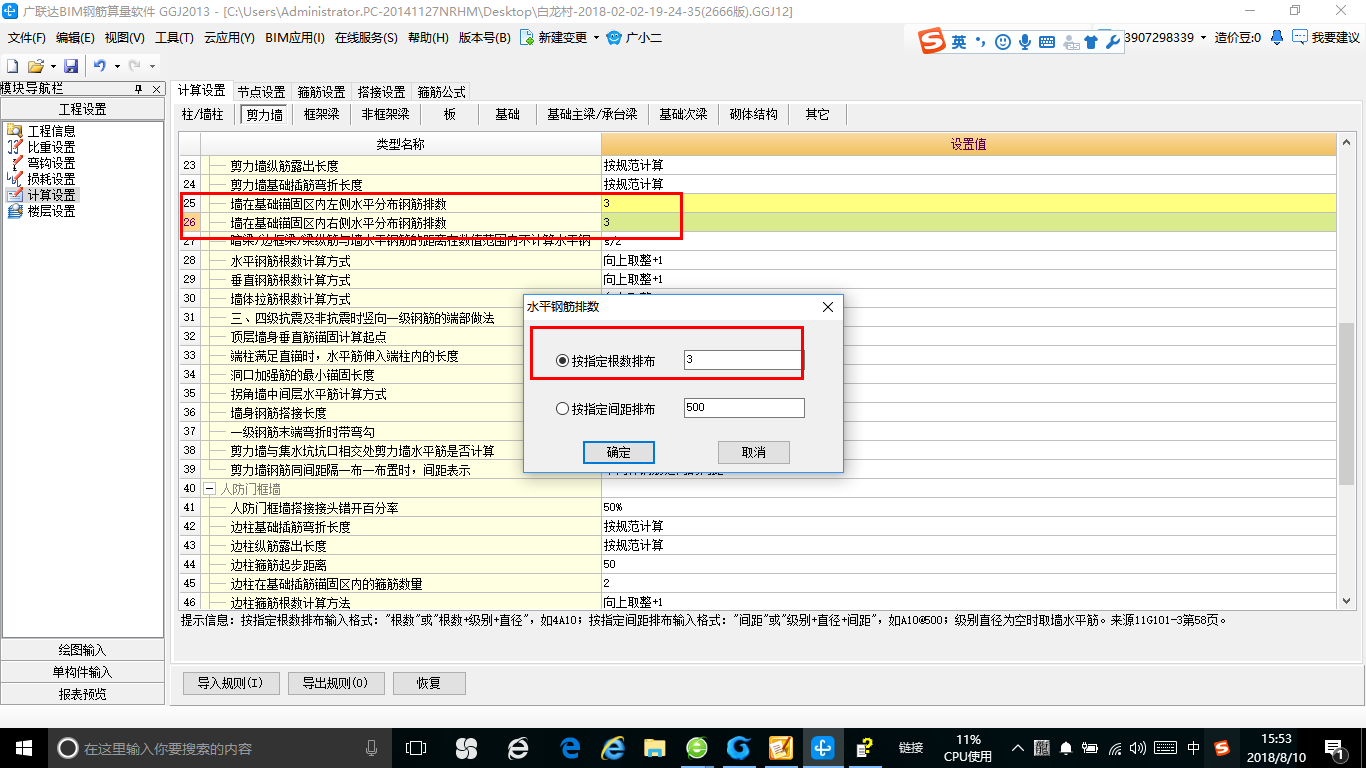Switch to the 节点设置 tab
The height and width of the screenshot is (768, 1366).
261,92
